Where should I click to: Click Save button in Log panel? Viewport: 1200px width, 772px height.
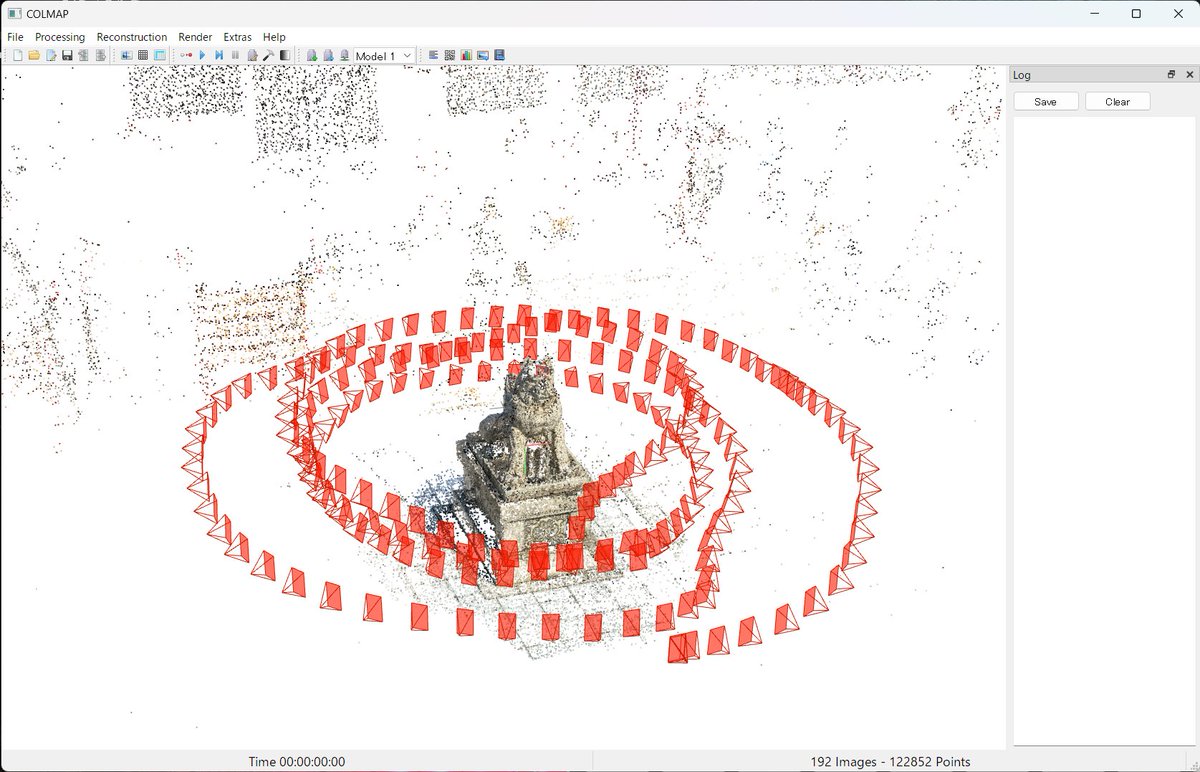point(1046,101)
